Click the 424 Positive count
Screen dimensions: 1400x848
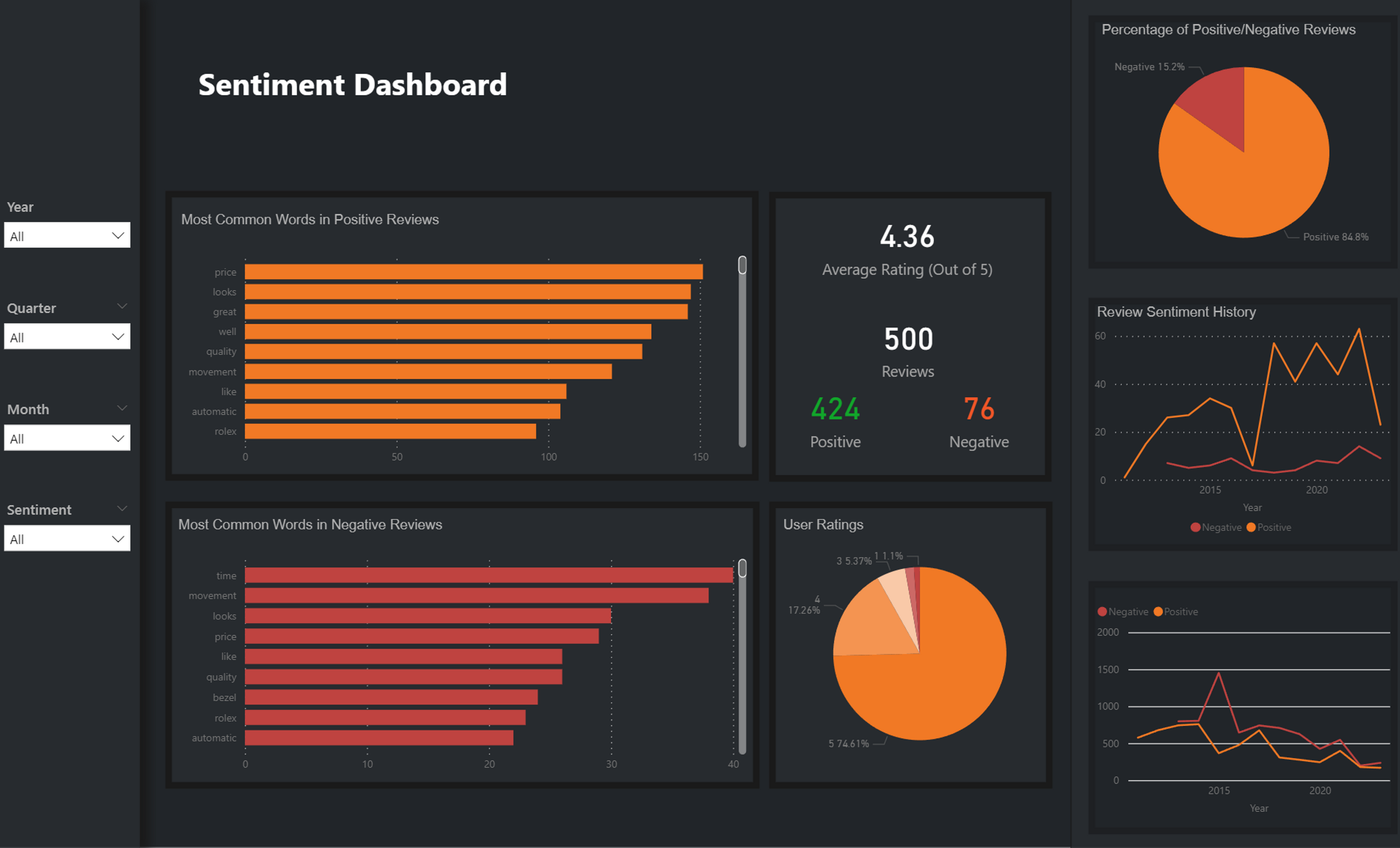835,409
